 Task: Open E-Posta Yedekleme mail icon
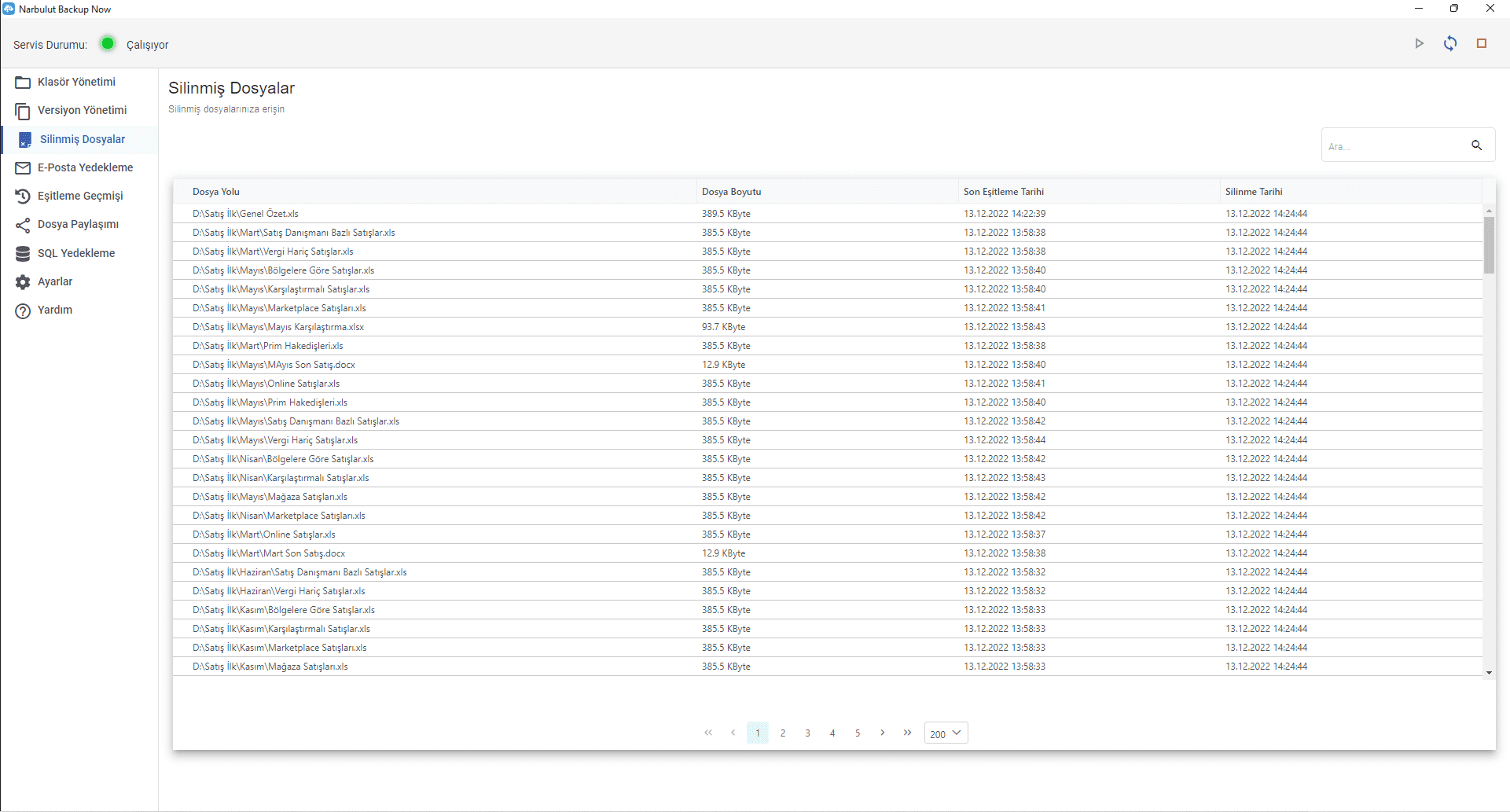23,168
